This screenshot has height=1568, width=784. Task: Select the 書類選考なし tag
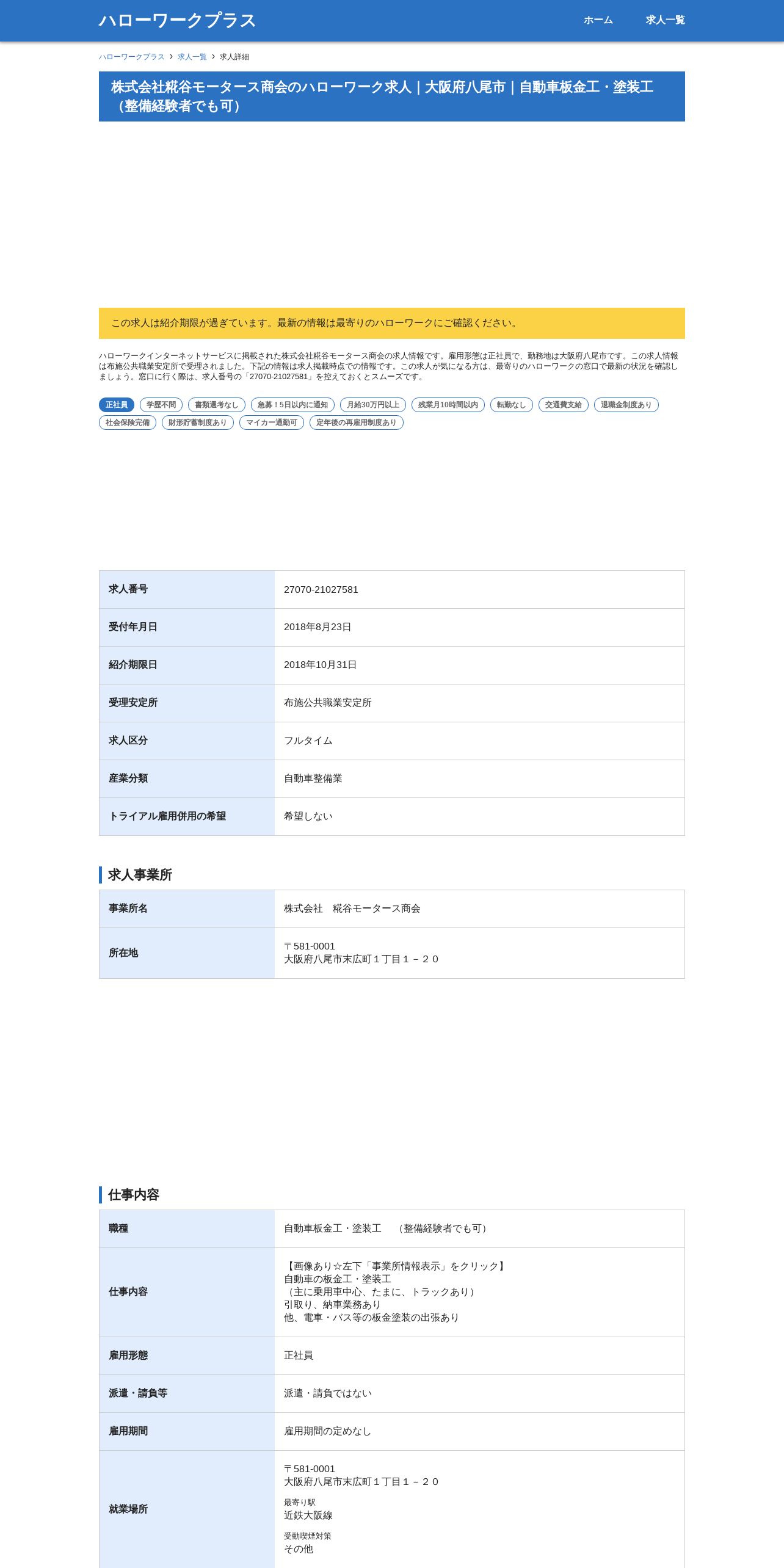point(217,405)
